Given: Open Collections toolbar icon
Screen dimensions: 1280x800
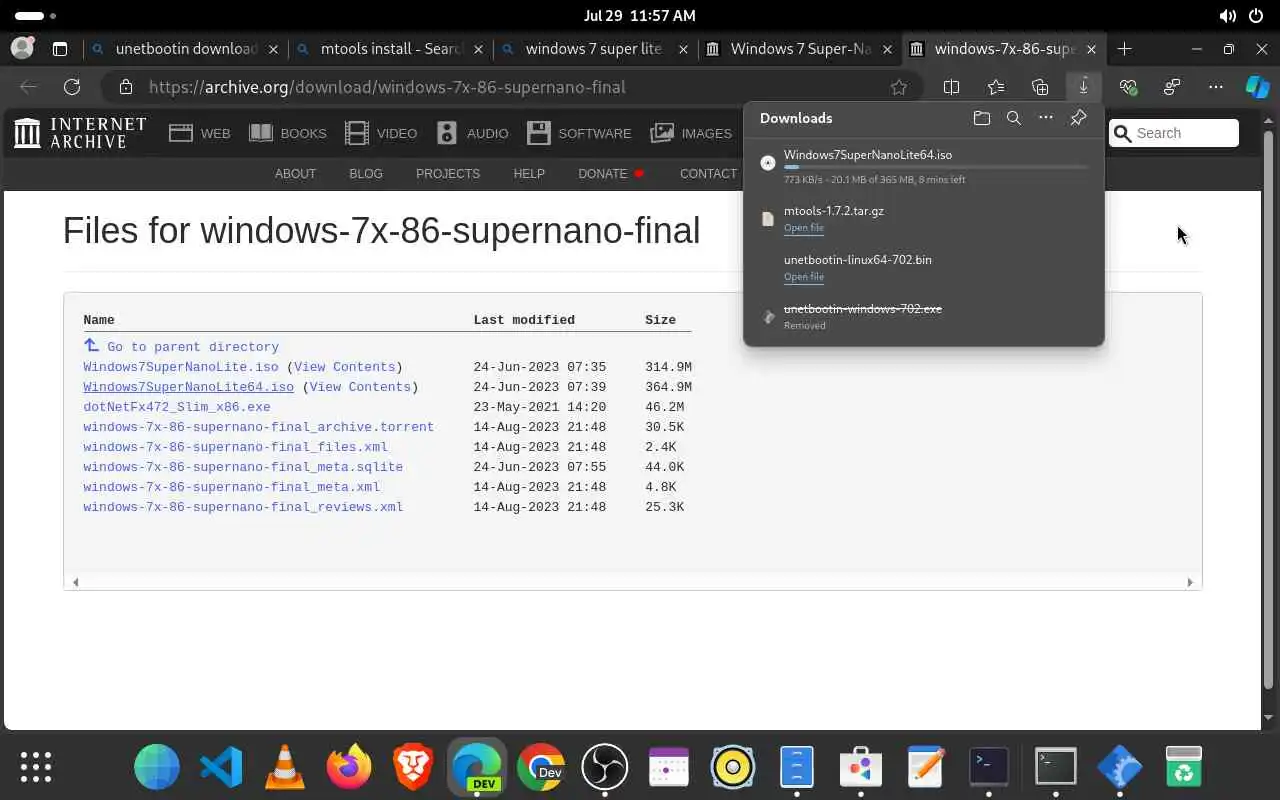Looking at the screenshot, I should point(1040,87).
